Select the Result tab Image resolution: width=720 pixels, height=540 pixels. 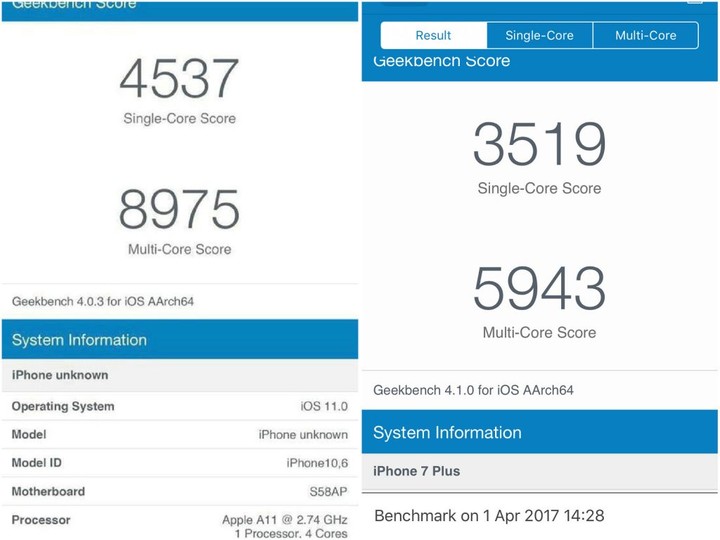433,35
